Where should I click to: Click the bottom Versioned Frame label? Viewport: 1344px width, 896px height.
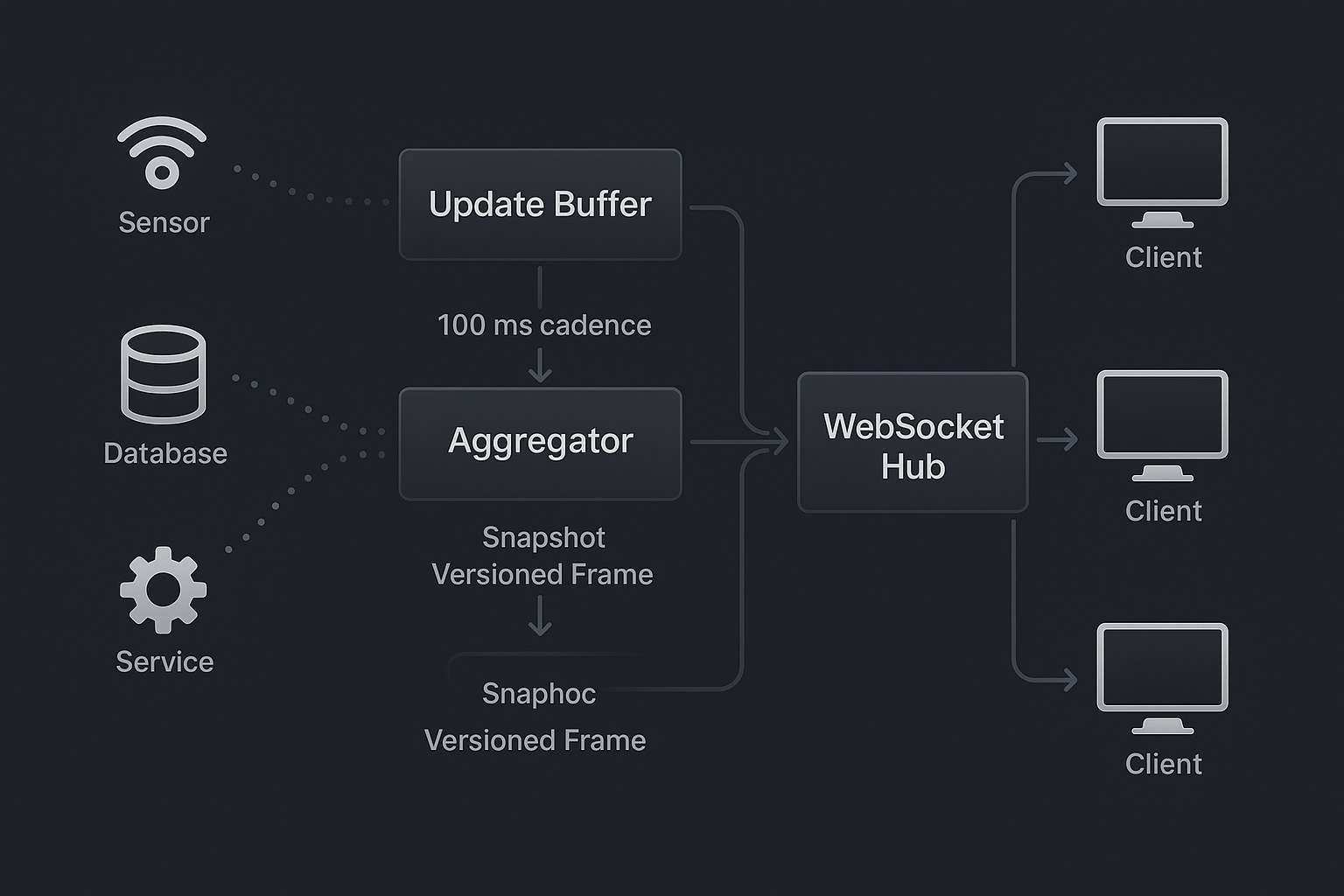coord(535,741)
